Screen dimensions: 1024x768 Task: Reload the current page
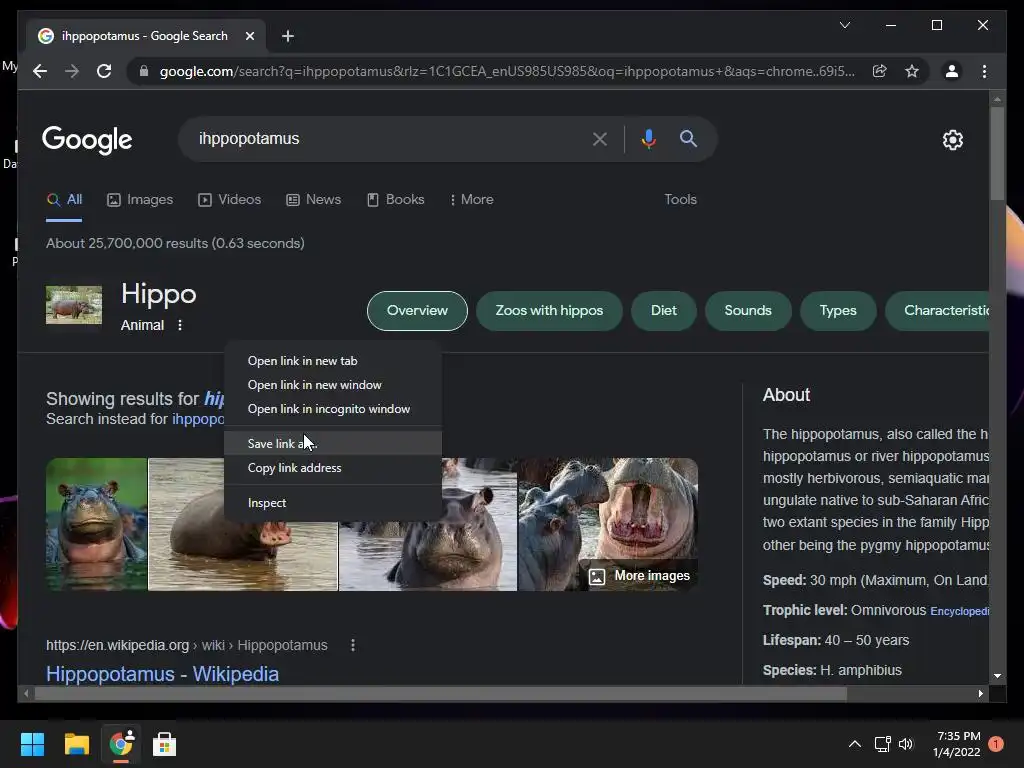(x=104, y=71)
